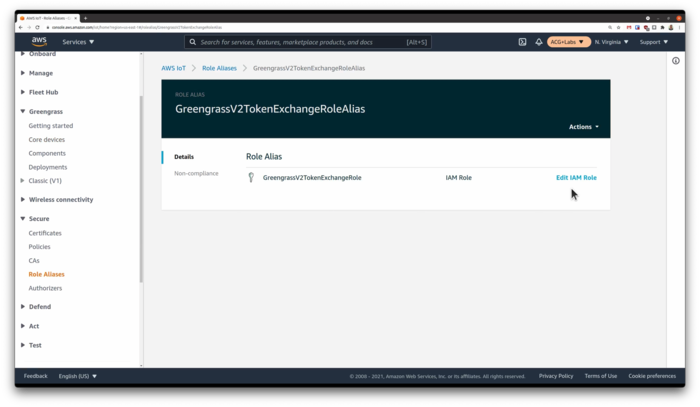
Task: Open the browser extensions puzzle icon
Action: (662, 27)
